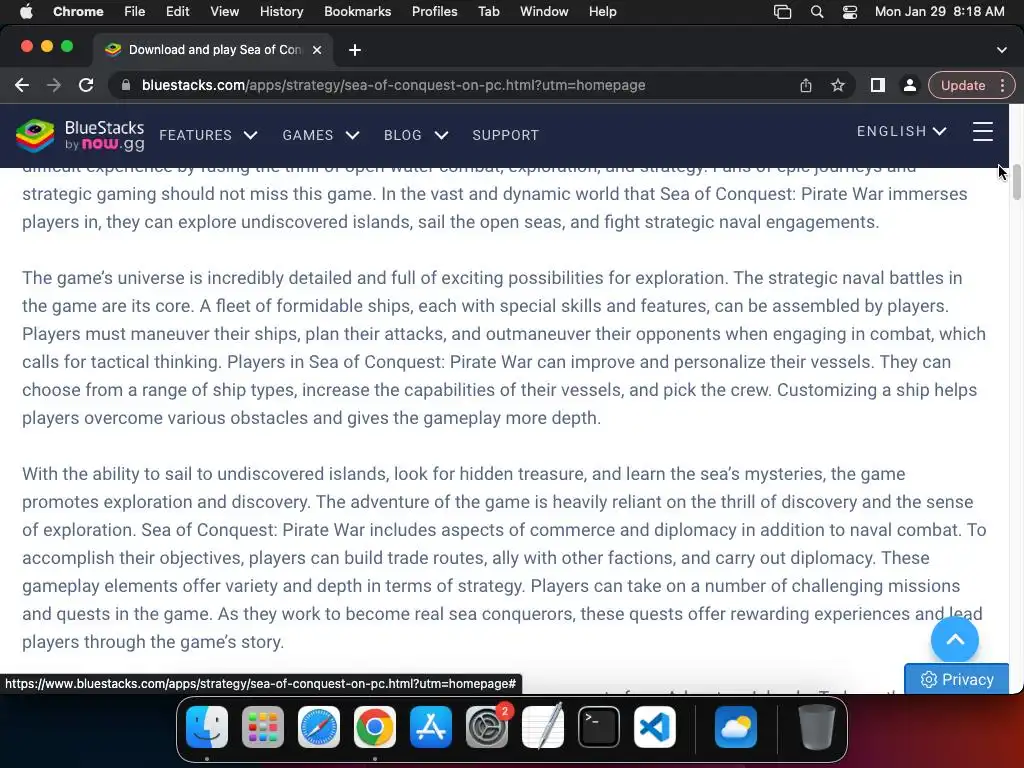Click the Stage Manager menu bar icon
The width and height of the screenshot is (1024, 768).
[x=782, y=12]
